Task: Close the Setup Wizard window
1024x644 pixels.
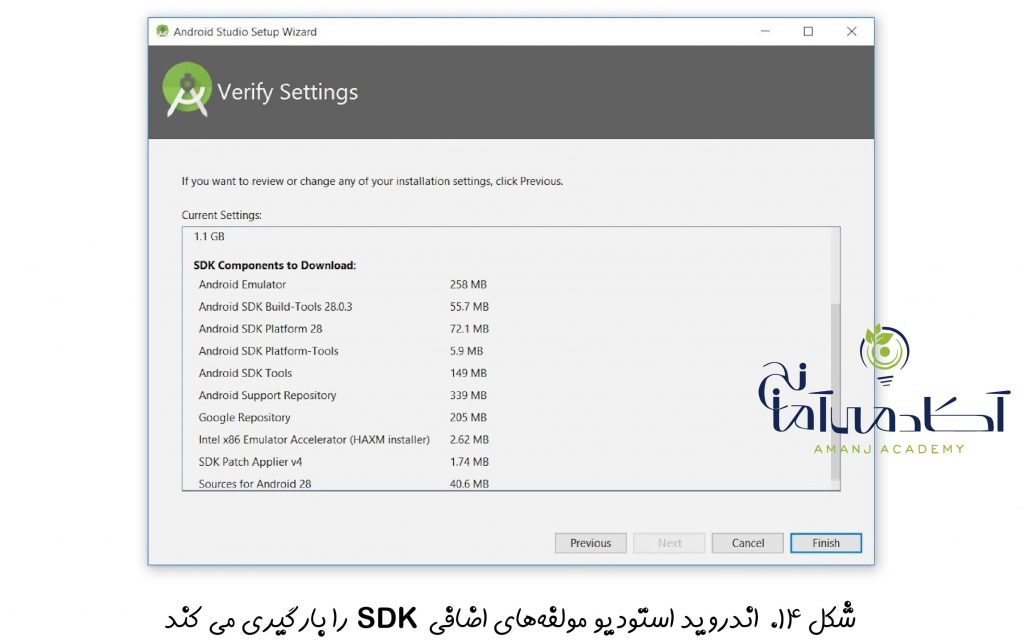Action: tap(852, 31)
